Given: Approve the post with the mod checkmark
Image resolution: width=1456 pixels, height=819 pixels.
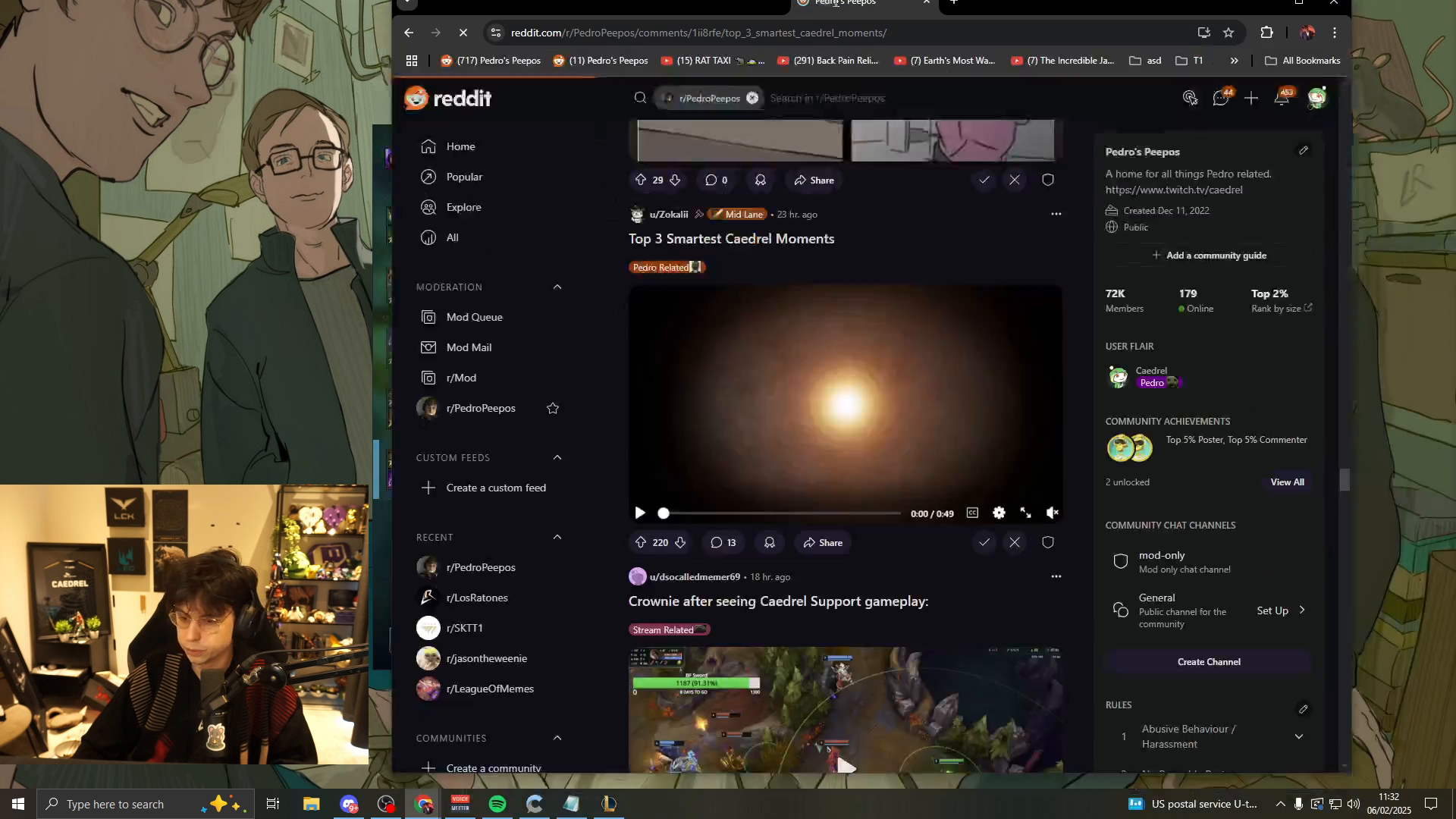Looking at the screenshot, I should [985, 542].
